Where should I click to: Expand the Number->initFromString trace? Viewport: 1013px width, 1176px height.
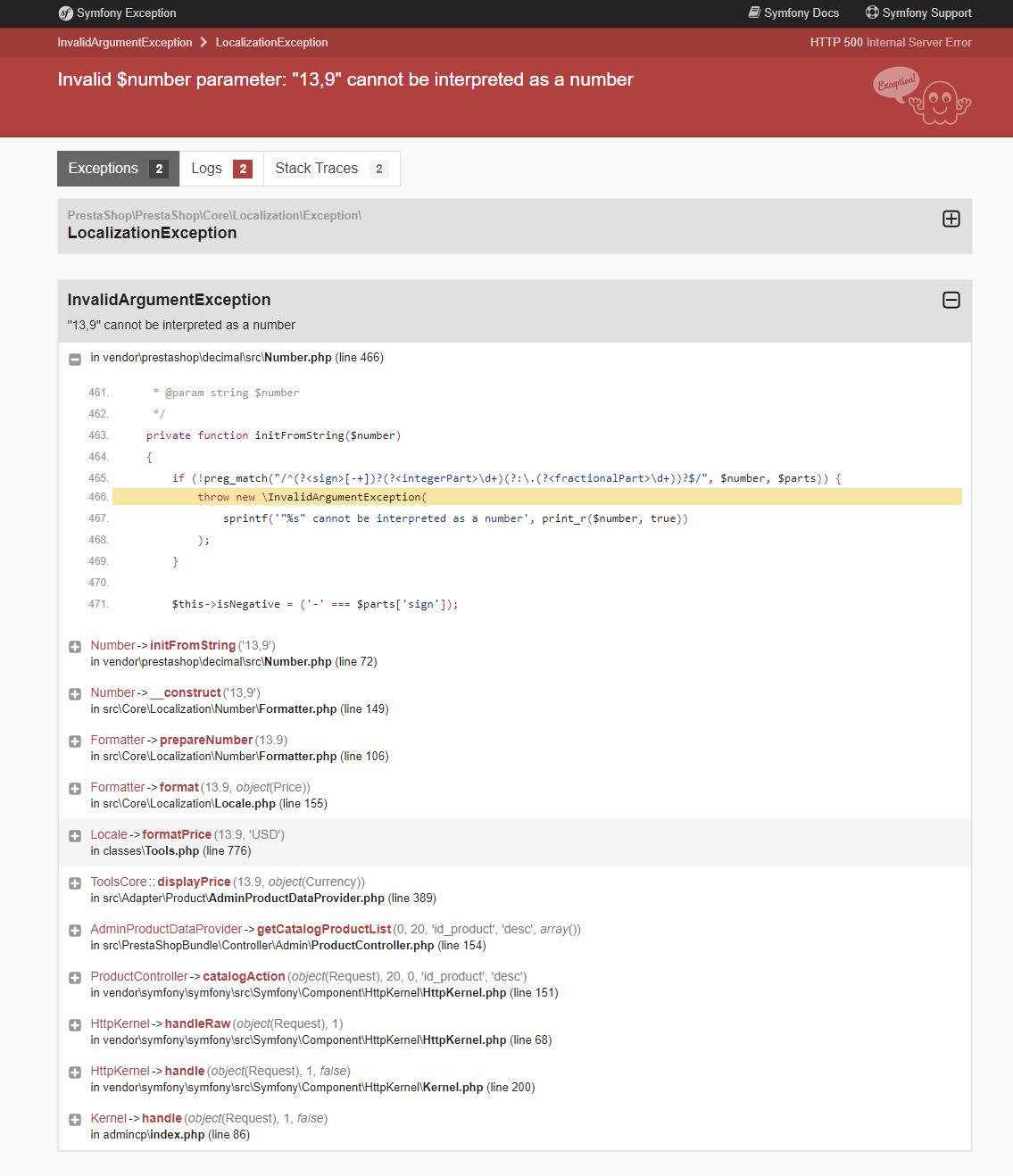pos(75,647)
